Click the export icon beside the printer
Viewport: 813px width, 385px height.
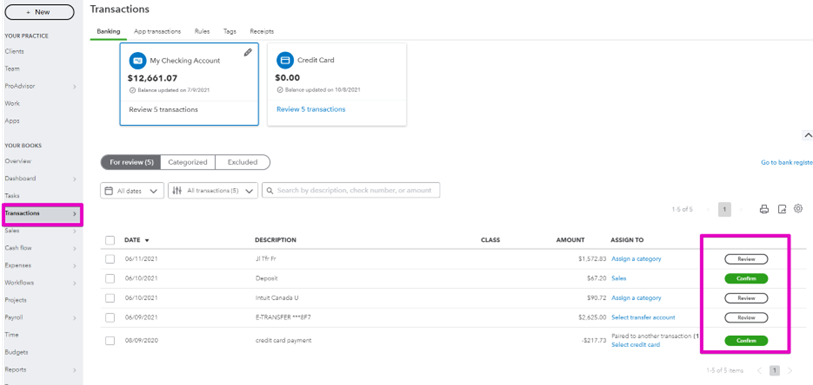782,209
